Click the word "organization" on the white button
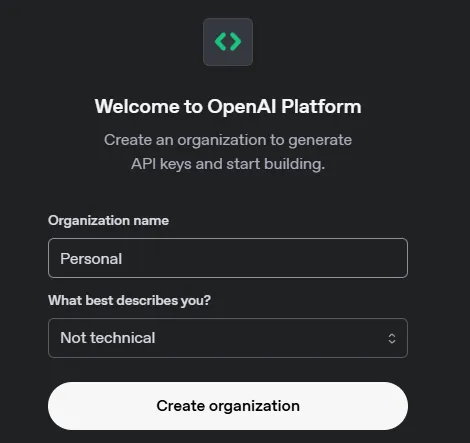Image resolution: width=470 pixels, height=443 pixels. pyautogui.click(x=254, y=406)
